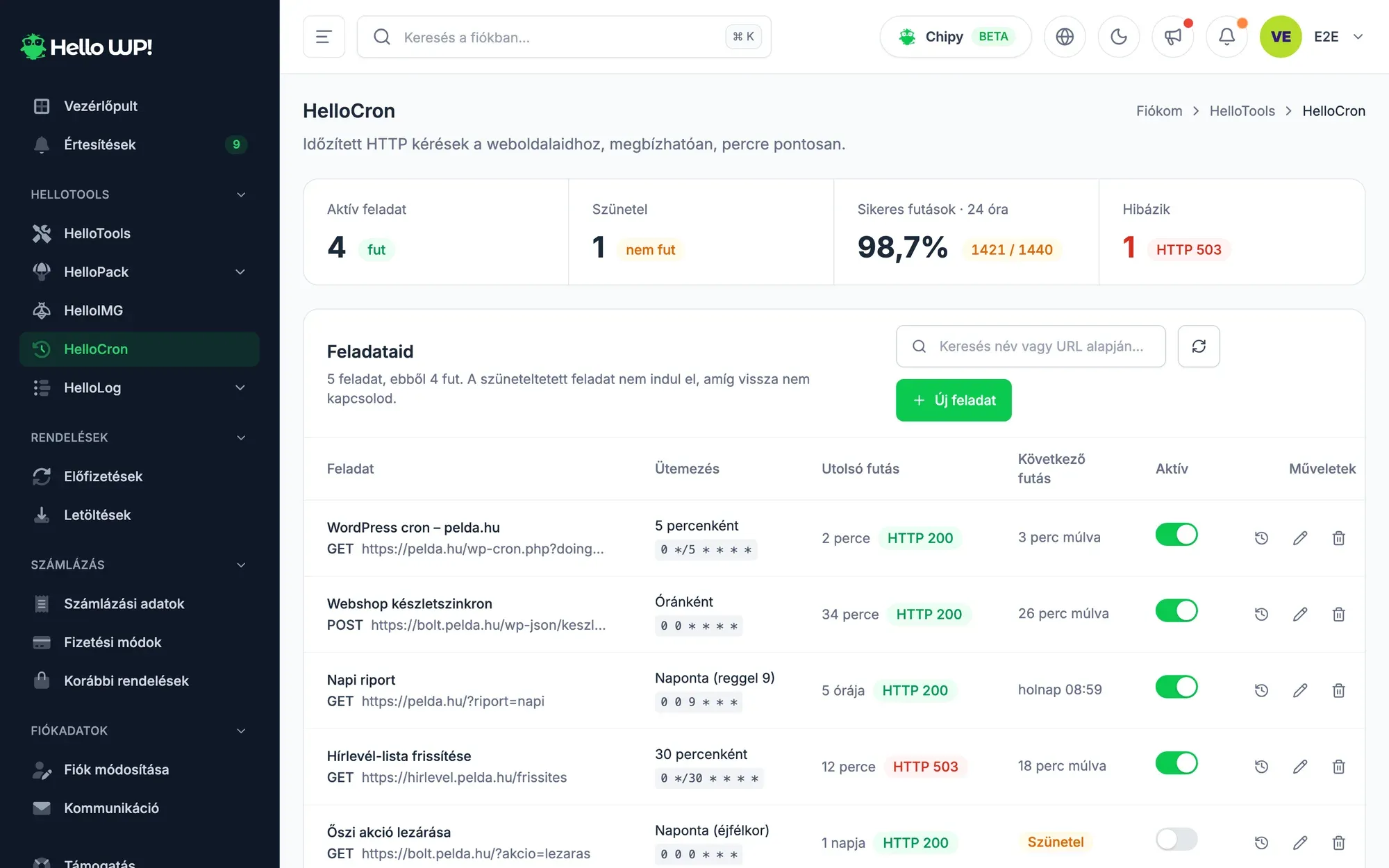The width and height of the screenshot is (1389, 868).
Task: Edit the Napi riport task
Action: coord(1300,690)
